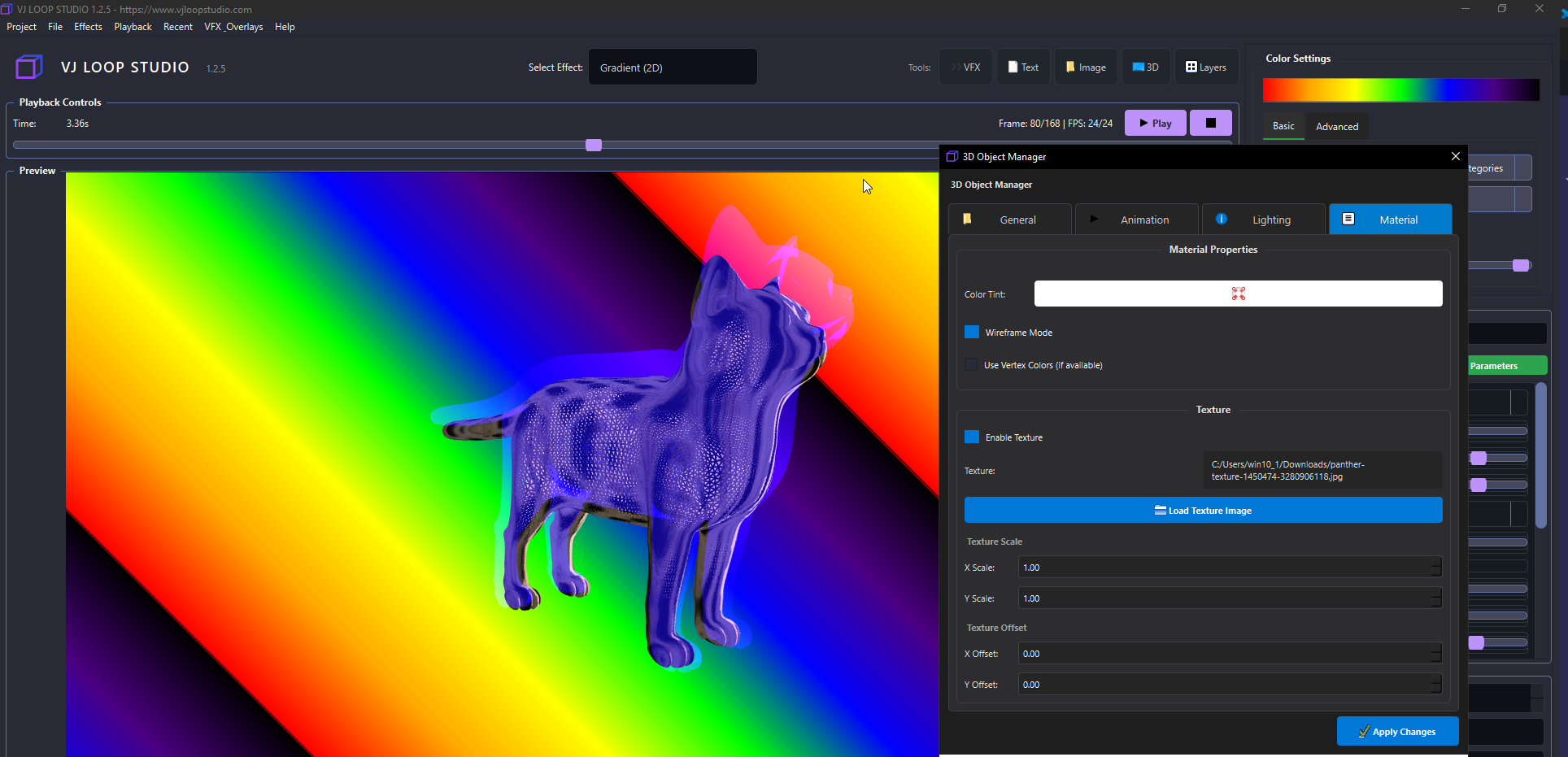
Task: Open the 3D tool
Action: (1146, 67)
